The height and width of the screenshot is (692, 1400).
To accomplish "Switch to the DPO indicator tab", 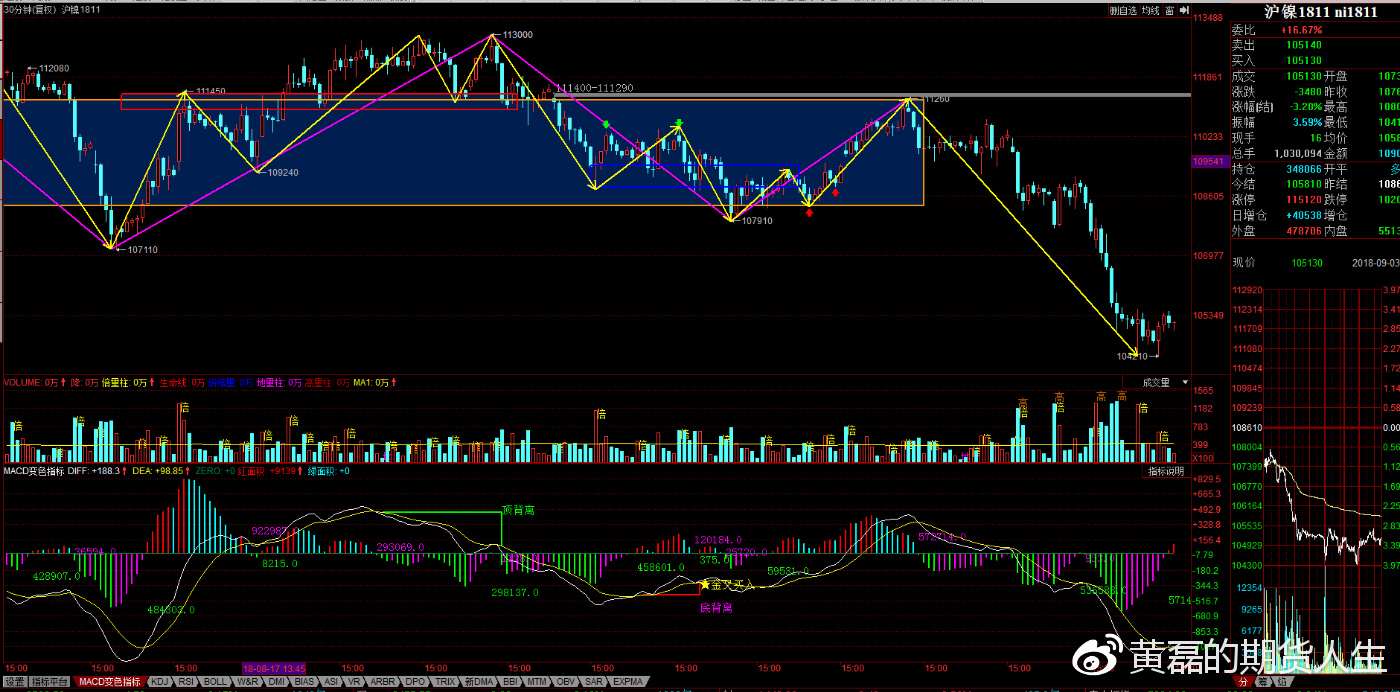I will tap(415, 681).
